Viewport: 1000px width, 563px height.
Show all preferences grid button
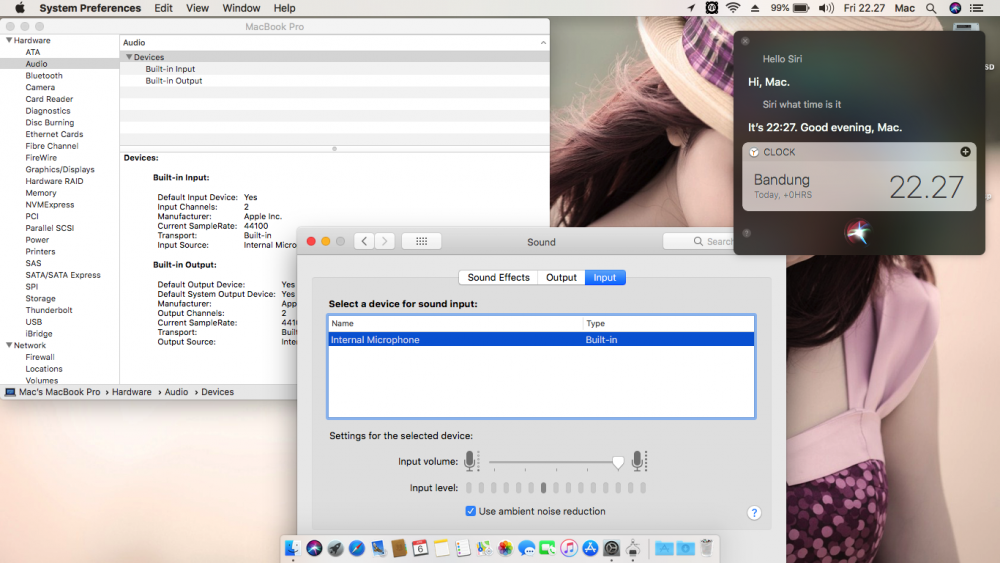pos(422,241)
